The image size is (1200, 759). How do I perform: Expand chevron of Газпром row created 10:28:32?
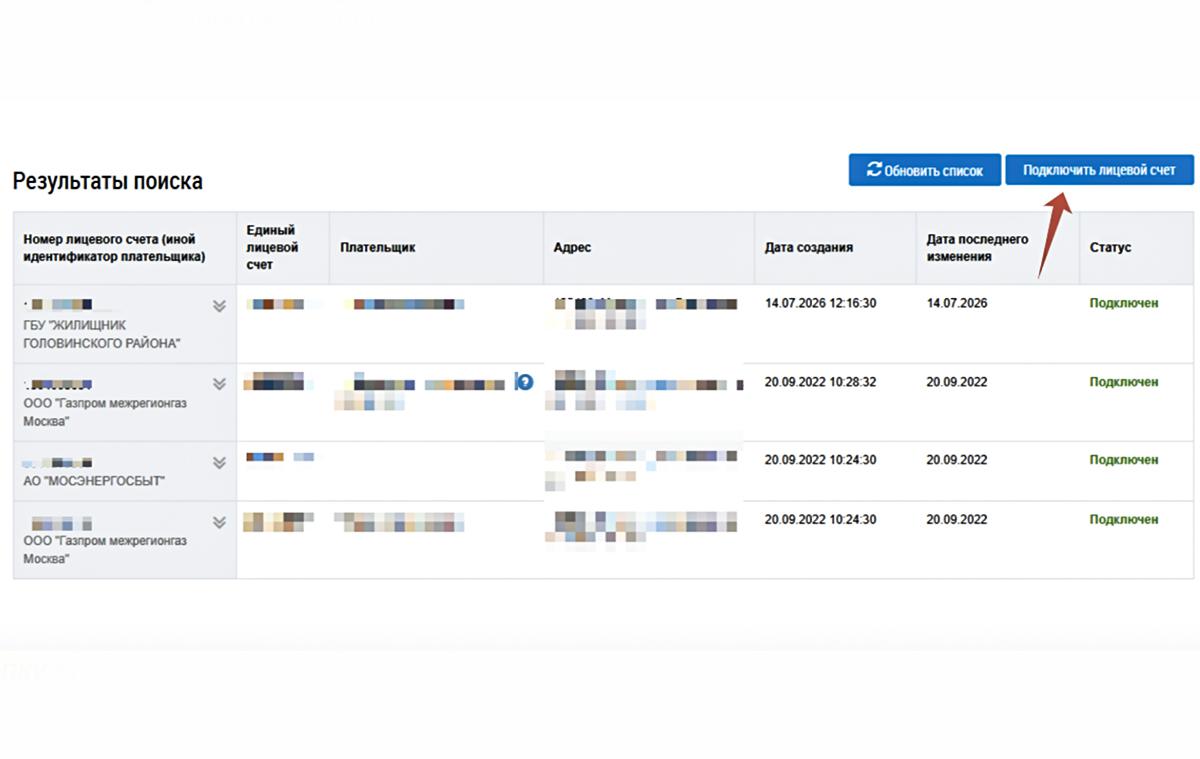[220, 384]
